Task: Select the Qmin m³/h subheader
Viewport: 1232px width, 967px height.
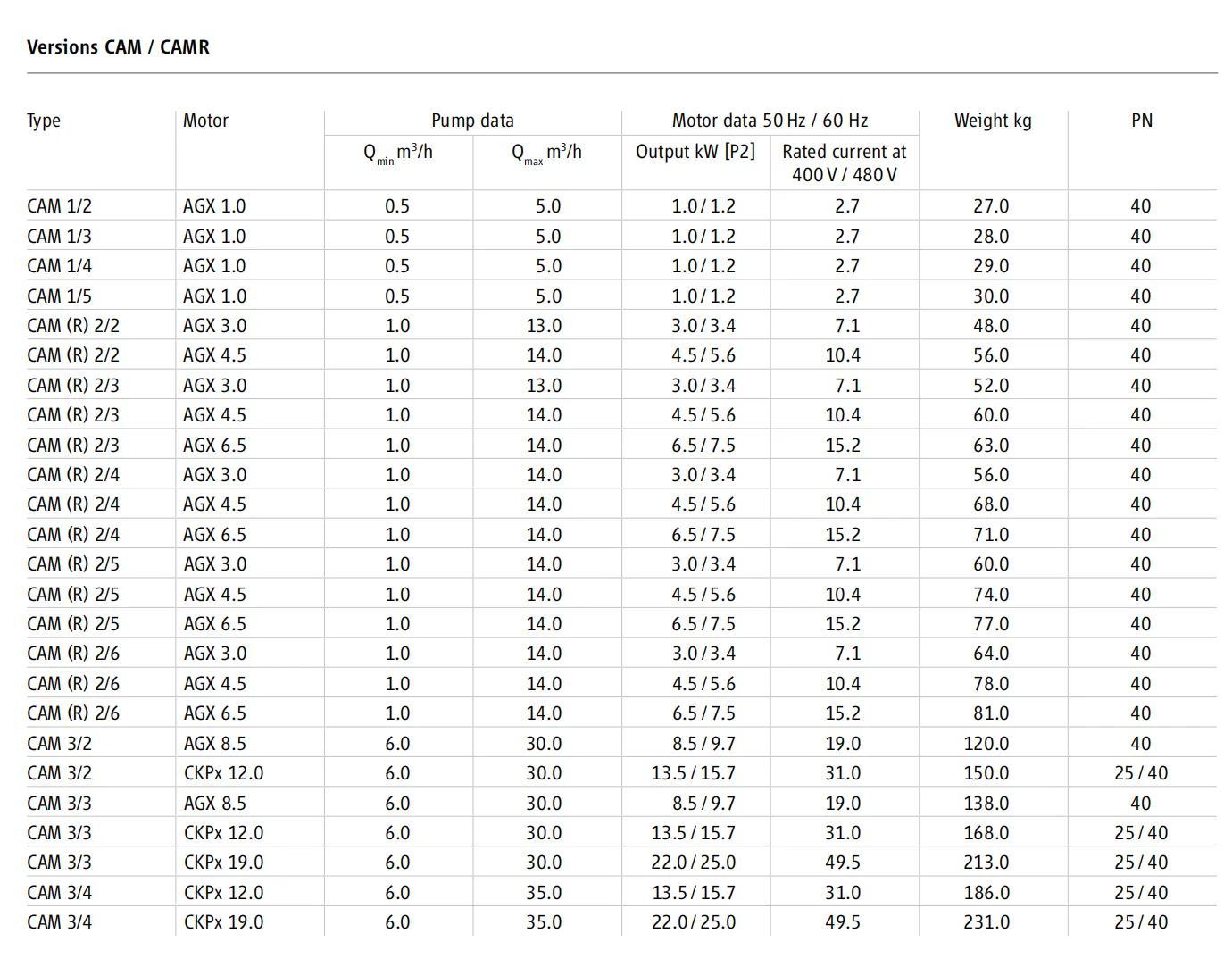Action: tap(397, 153)
